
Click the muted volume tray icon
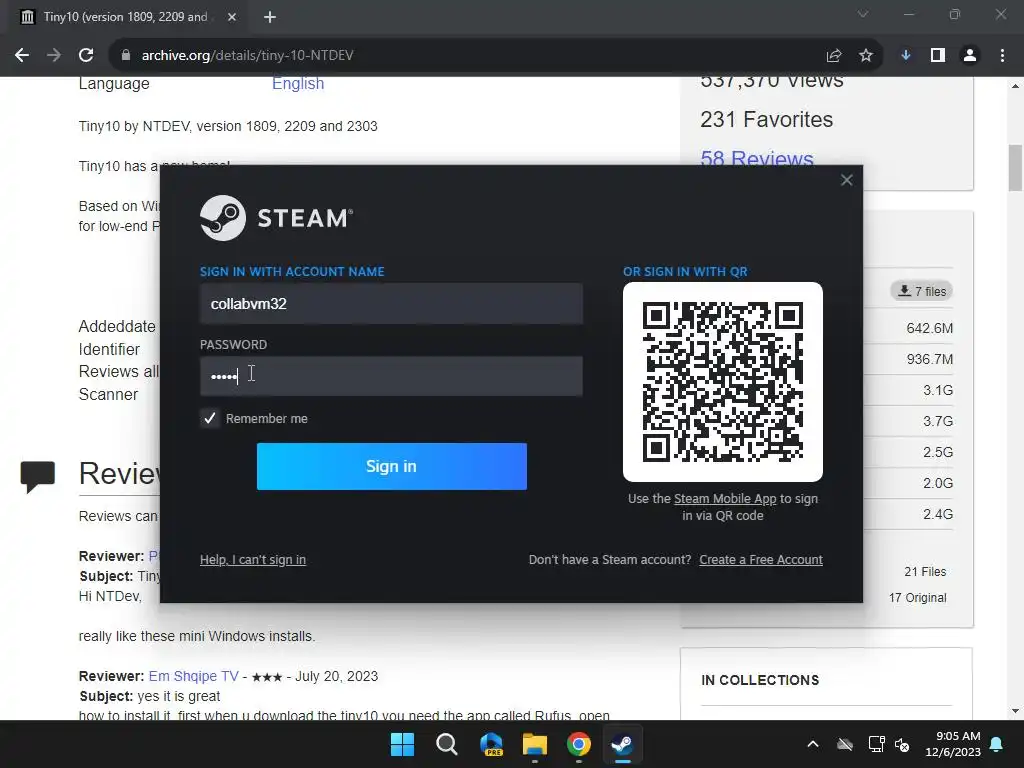click(902, 744)
